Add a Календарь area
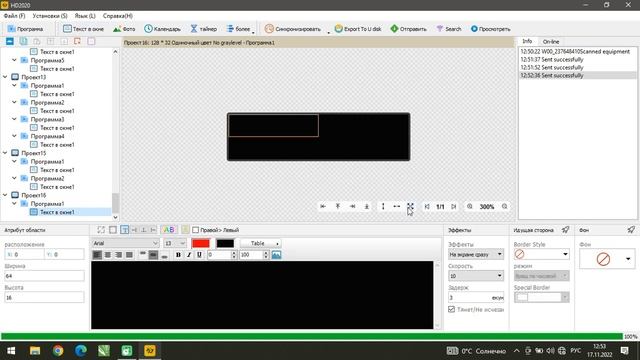Image resolution: width=640 pixels, height=360 pixels. pos(162,29)
